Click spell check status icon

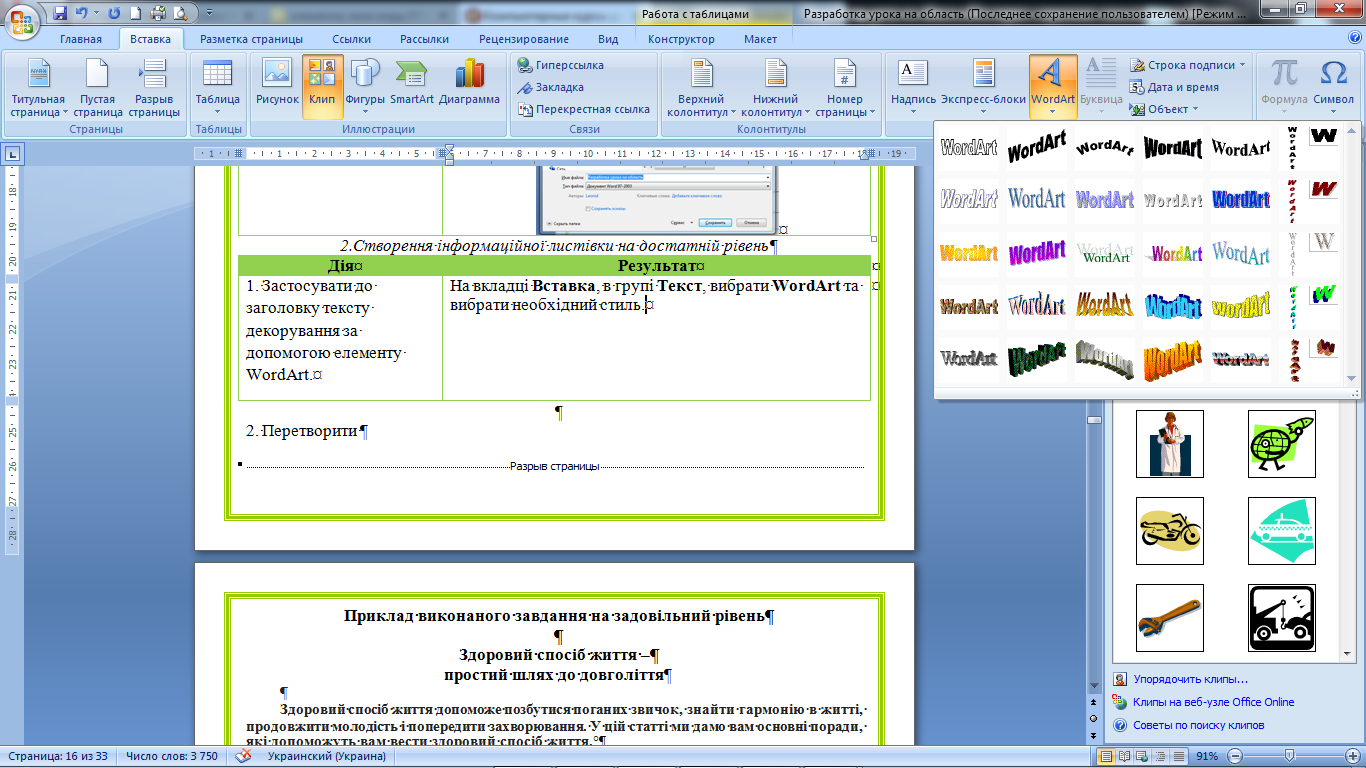tap(244, 756)
